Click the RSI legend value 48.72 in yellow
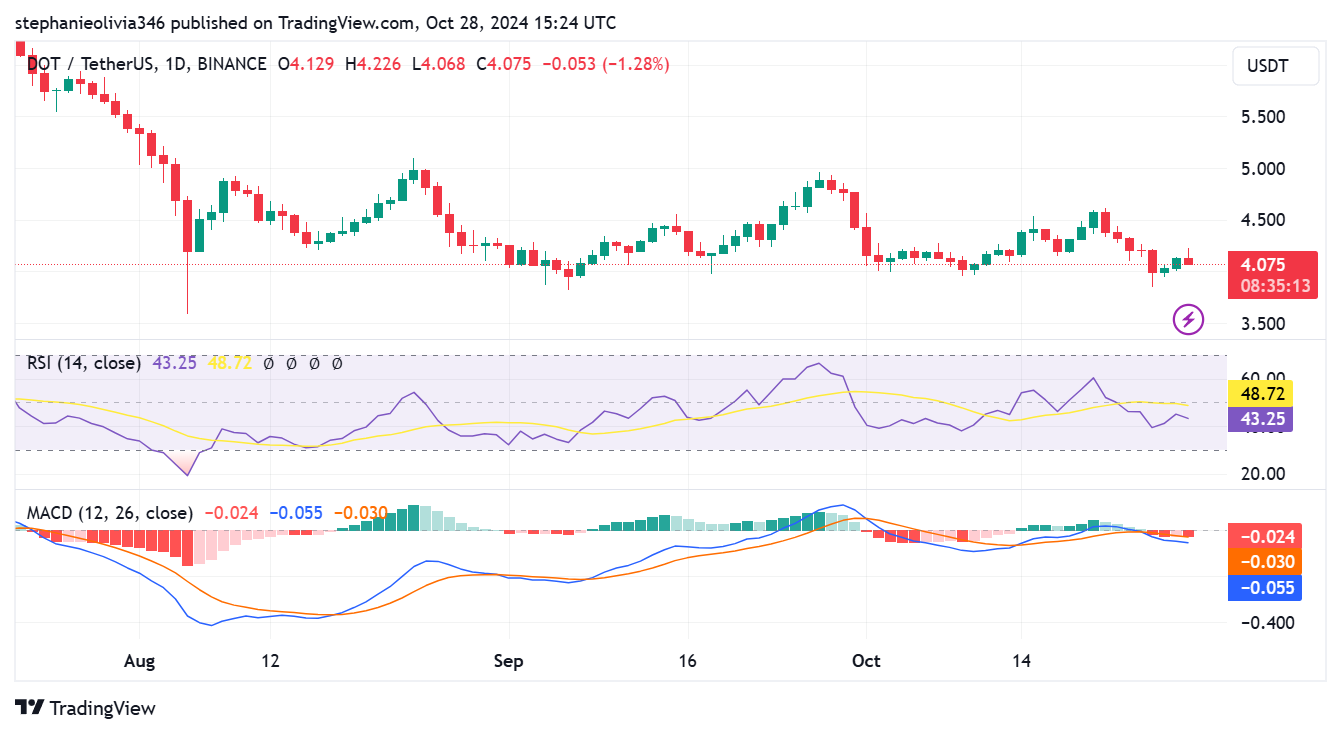Screen dimensions: 1341x734 (x=231, y=363)
